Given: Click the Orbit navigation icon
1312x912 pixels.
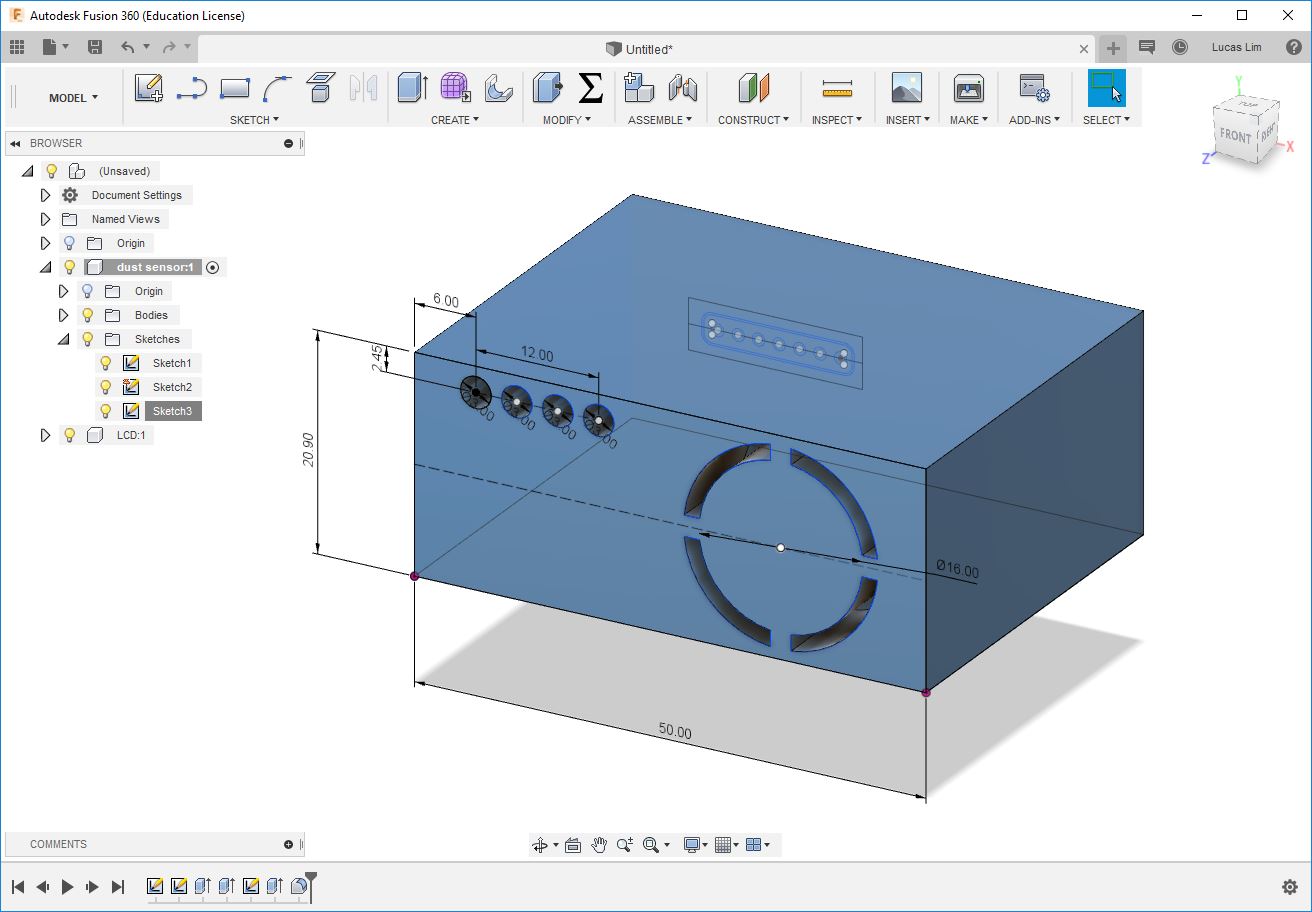Looking at the screenshot, I should [x=541, y=845].
